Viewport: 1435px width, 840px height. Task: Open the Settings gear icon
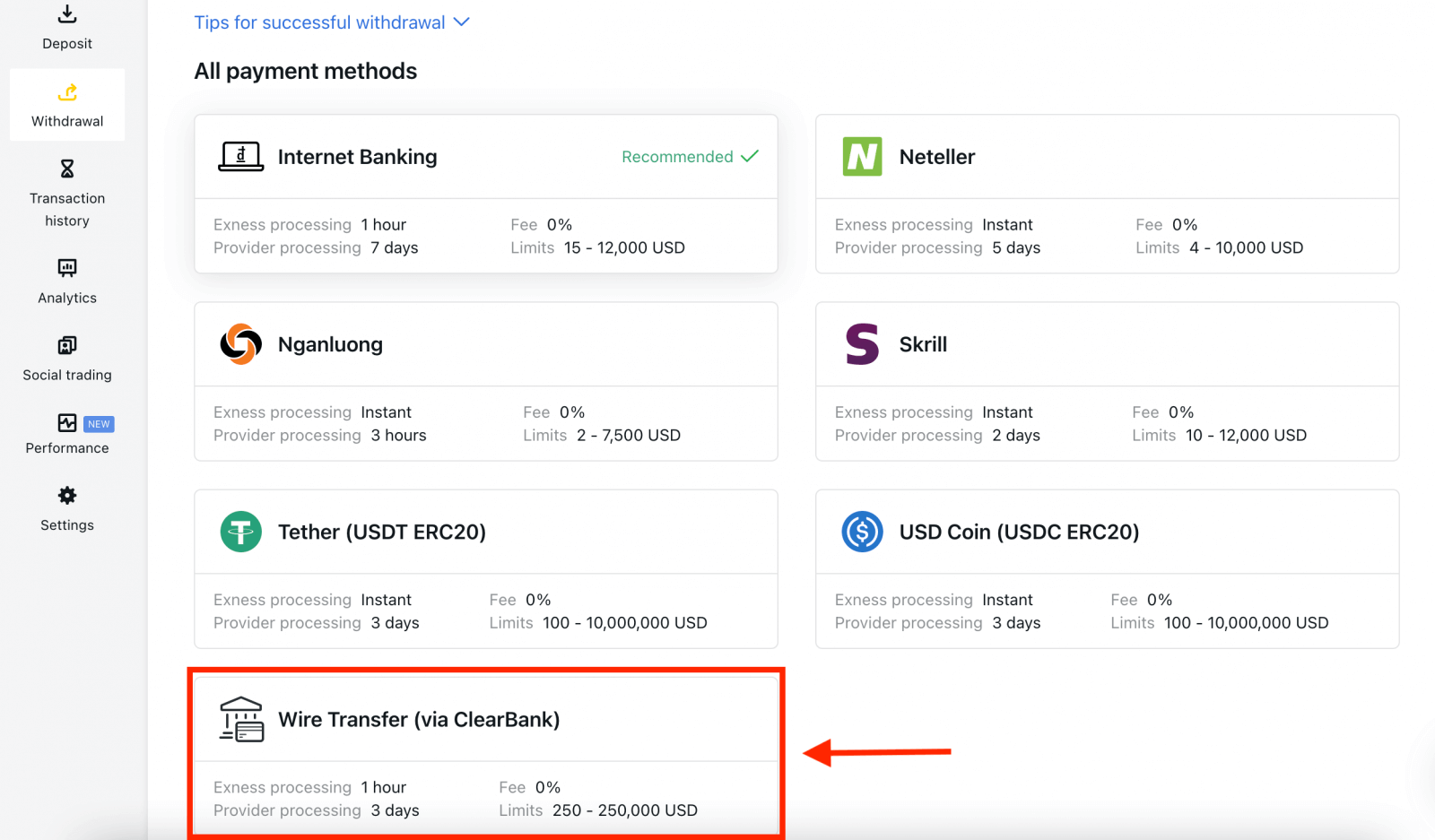(67, 496)
